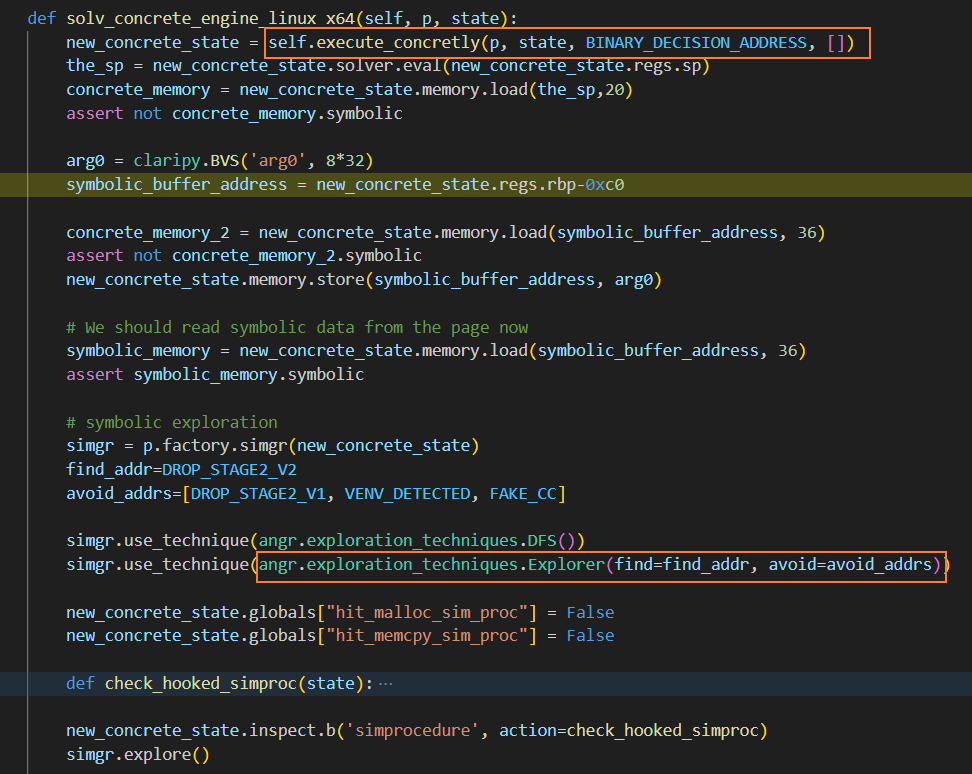Click inspect.b breakpoint call
This screenshot has width=972, height=774.
291,731
